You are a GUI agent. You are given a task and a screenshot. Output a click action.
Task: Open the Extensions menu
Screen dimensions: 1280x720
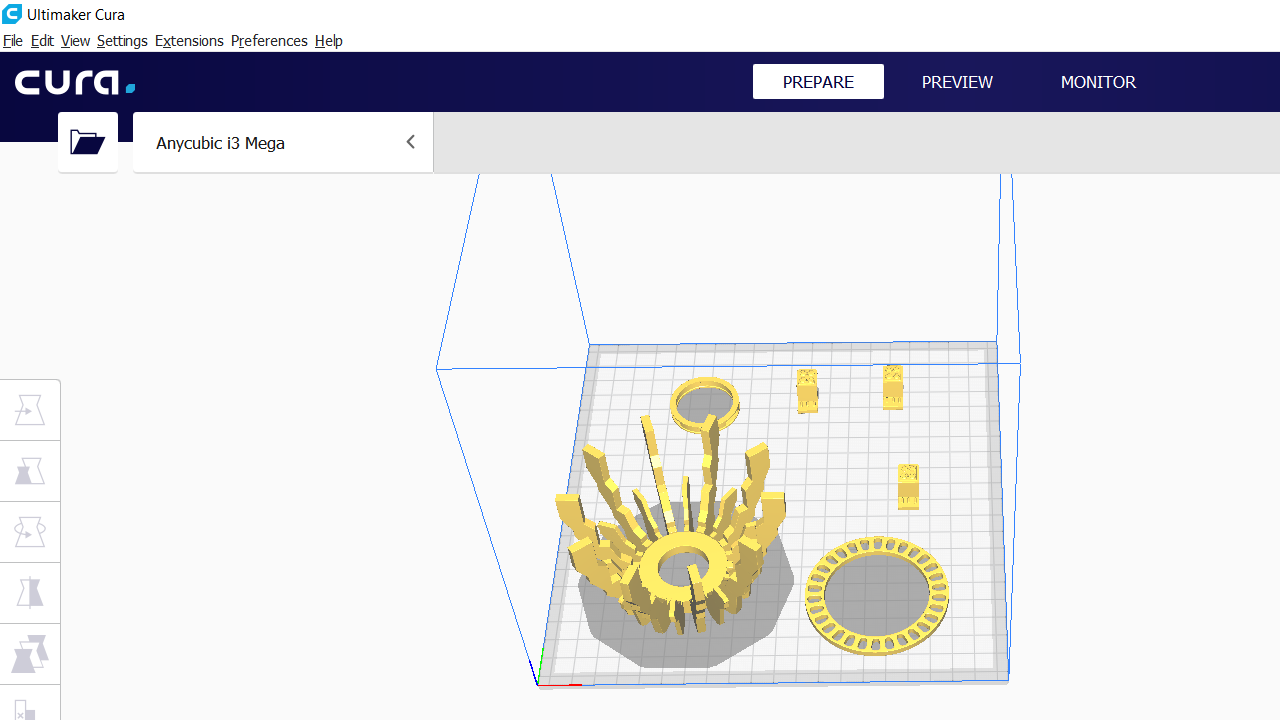[189, 41]
